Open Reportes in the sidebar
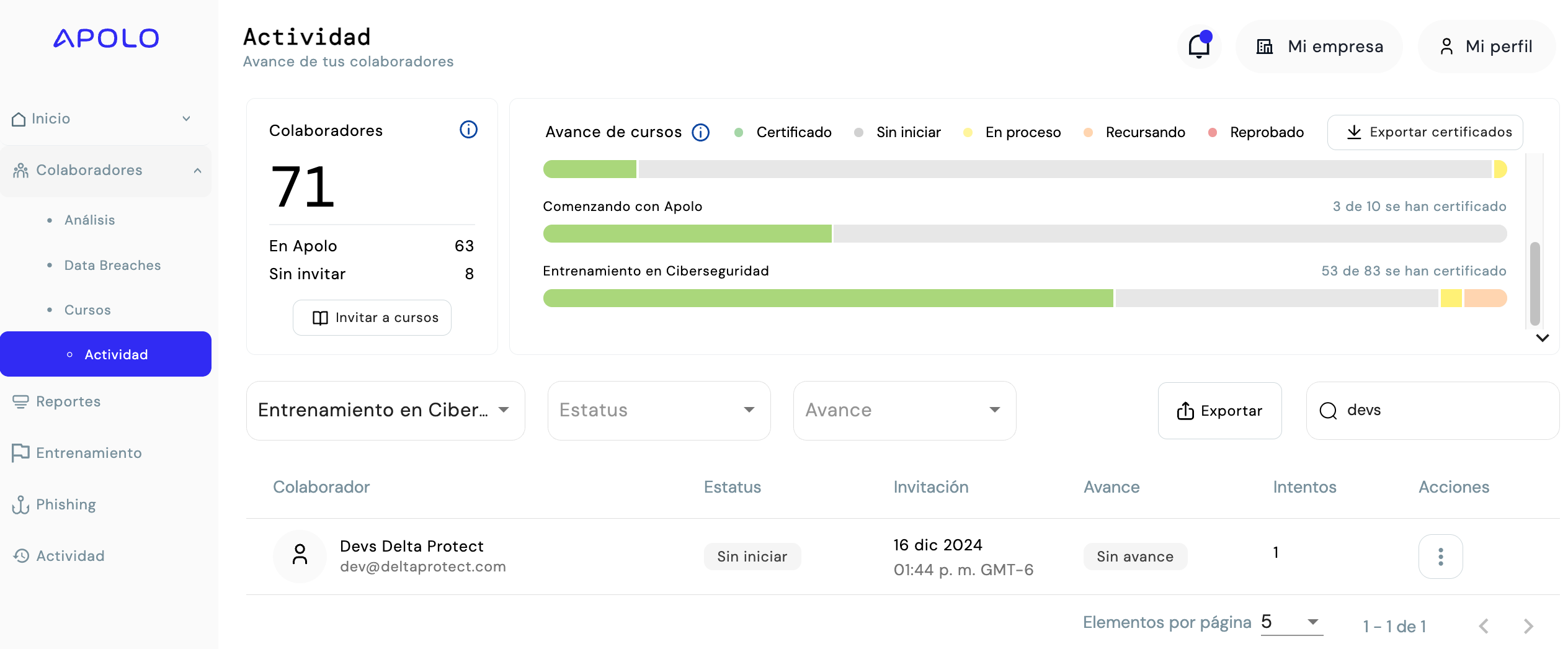This screenshot has width=1568, height=649. 68,402
